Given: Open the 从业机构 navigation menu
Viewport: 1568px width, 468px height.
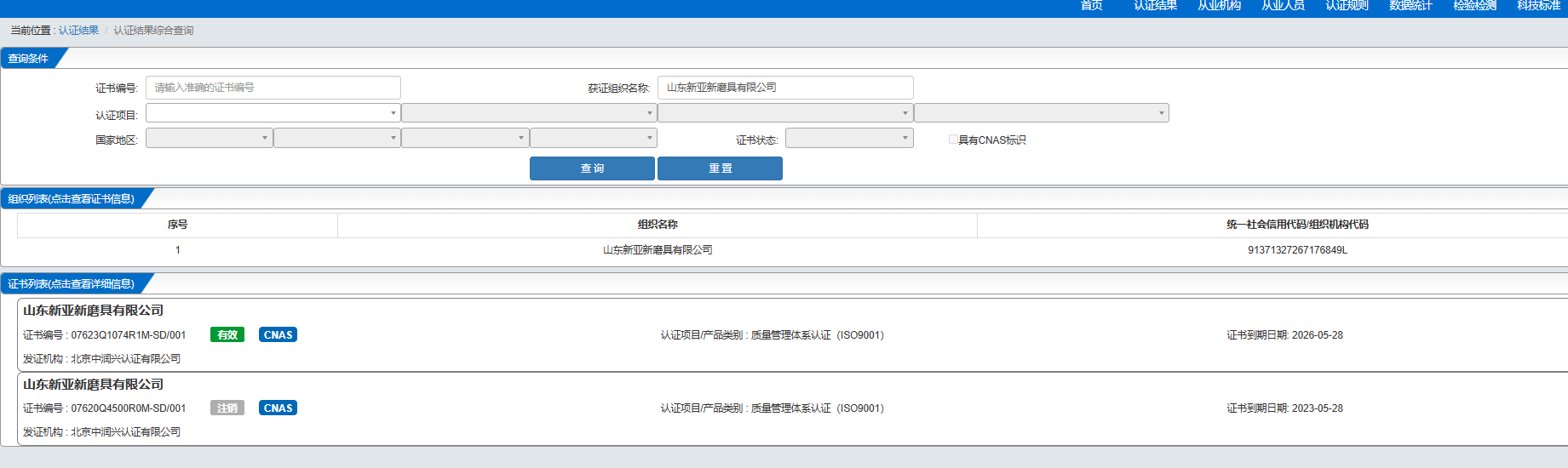Looking at the screenshot, I should pyautogui.click(x=1219, y=5).
